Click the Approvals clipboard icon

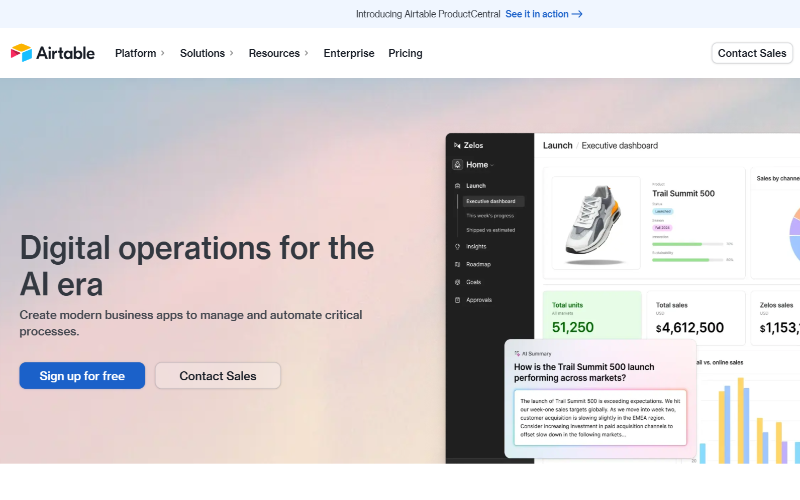click(x=457, y=300)
